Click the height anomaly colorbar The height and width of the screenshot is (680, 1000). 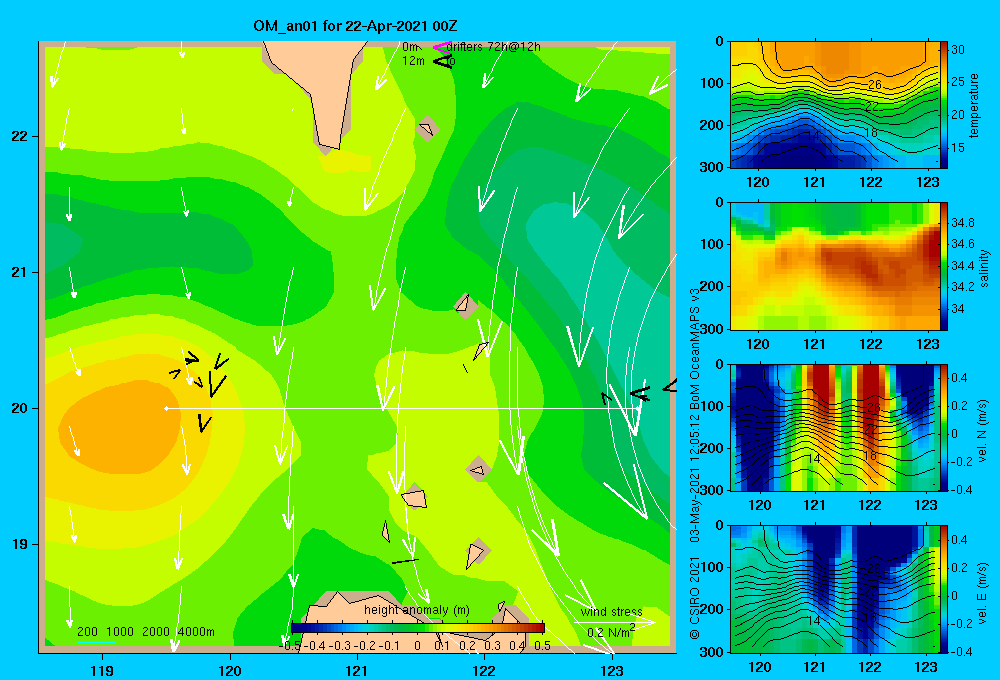pyautogui.click(x=418, y=628)
